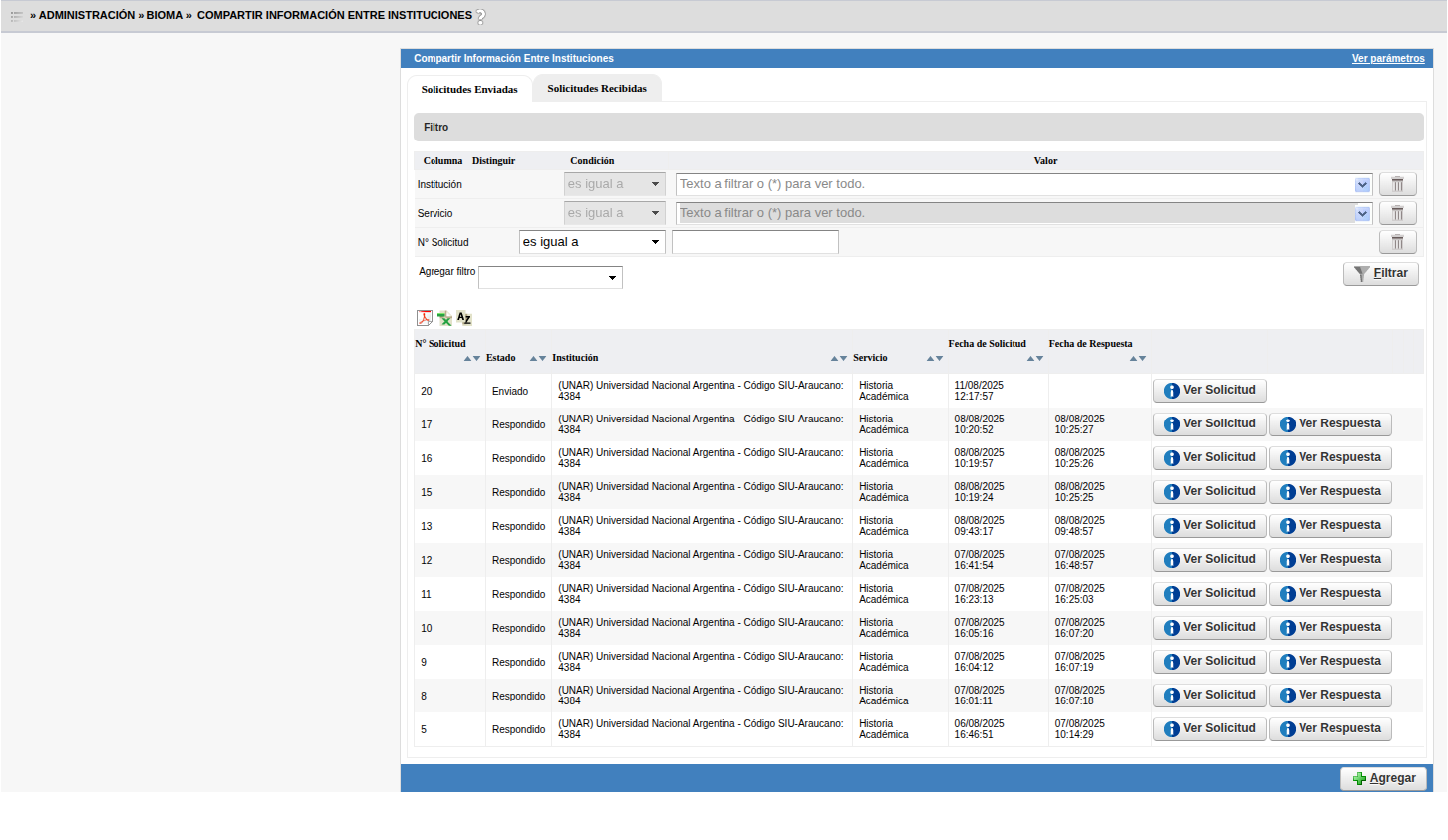Viewport: 1448px width, 840px height.
Task: Click Ver Solicitud for request 20
Action: [x=1209, y=391]
